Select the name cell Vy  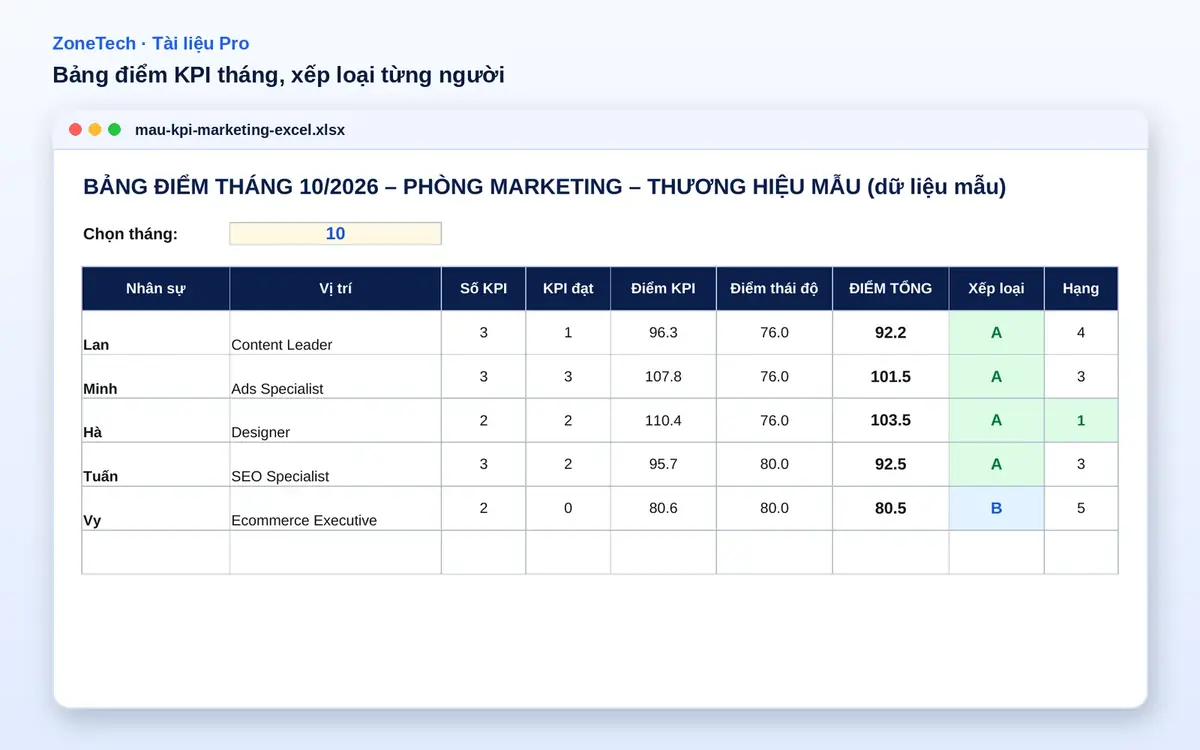[156, 509]
